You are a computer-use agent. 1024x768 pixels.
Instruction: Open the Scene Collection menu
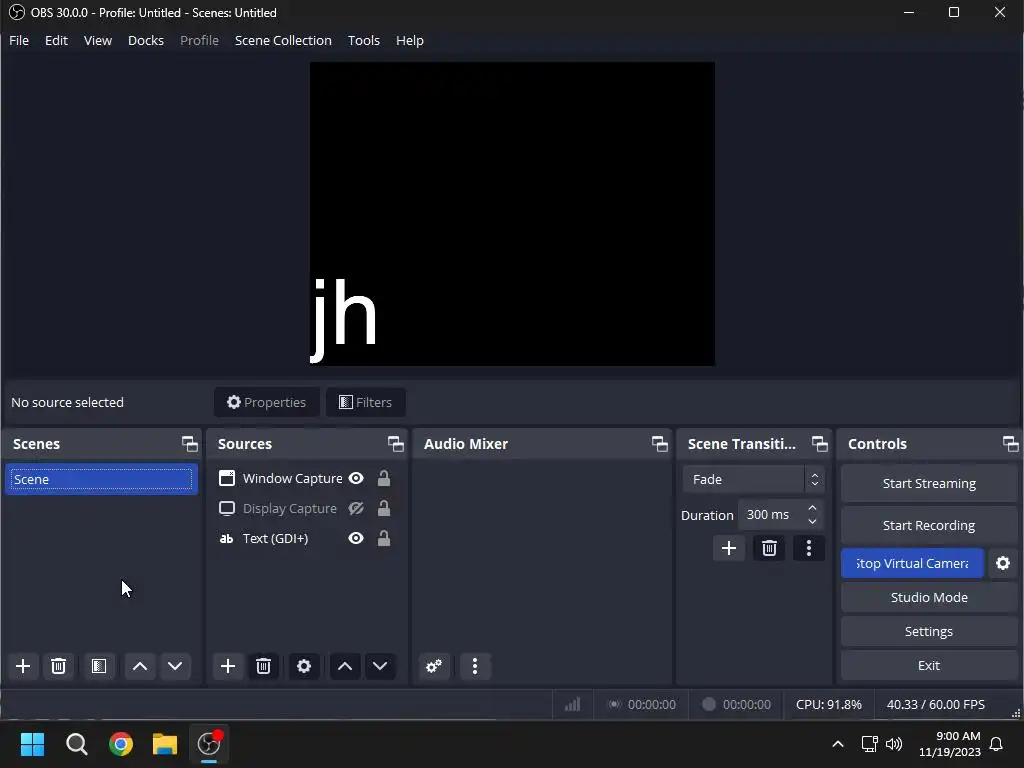tap(283, 40)
